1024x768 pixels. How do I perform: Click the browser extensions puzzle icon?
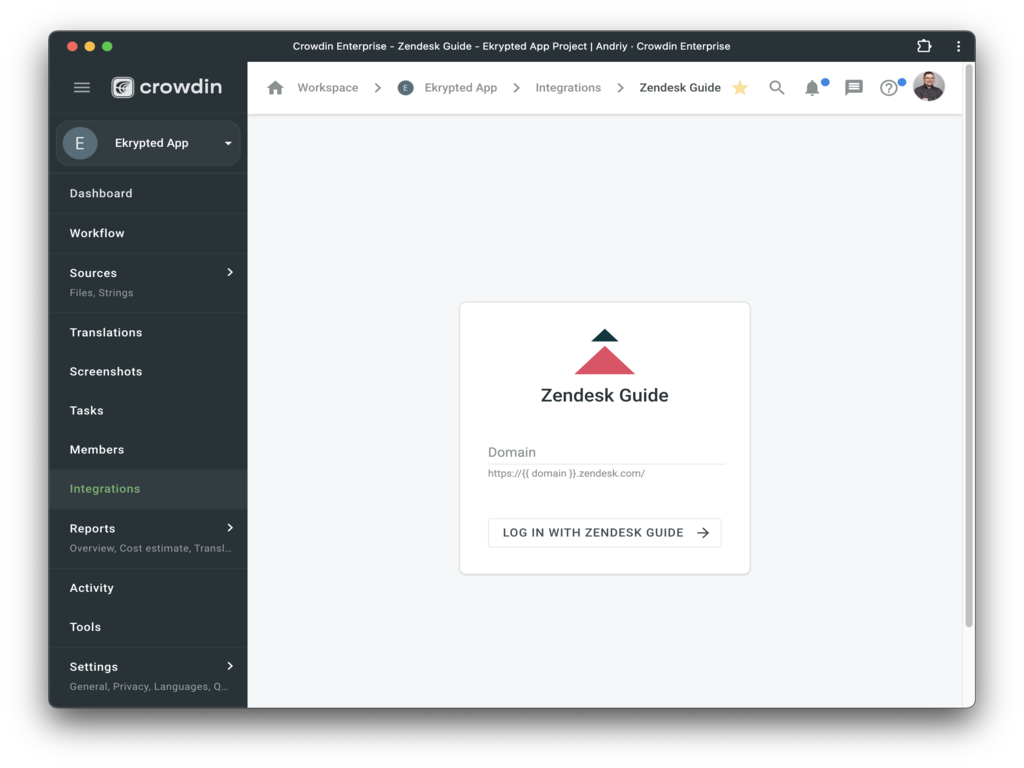point(924,46)
